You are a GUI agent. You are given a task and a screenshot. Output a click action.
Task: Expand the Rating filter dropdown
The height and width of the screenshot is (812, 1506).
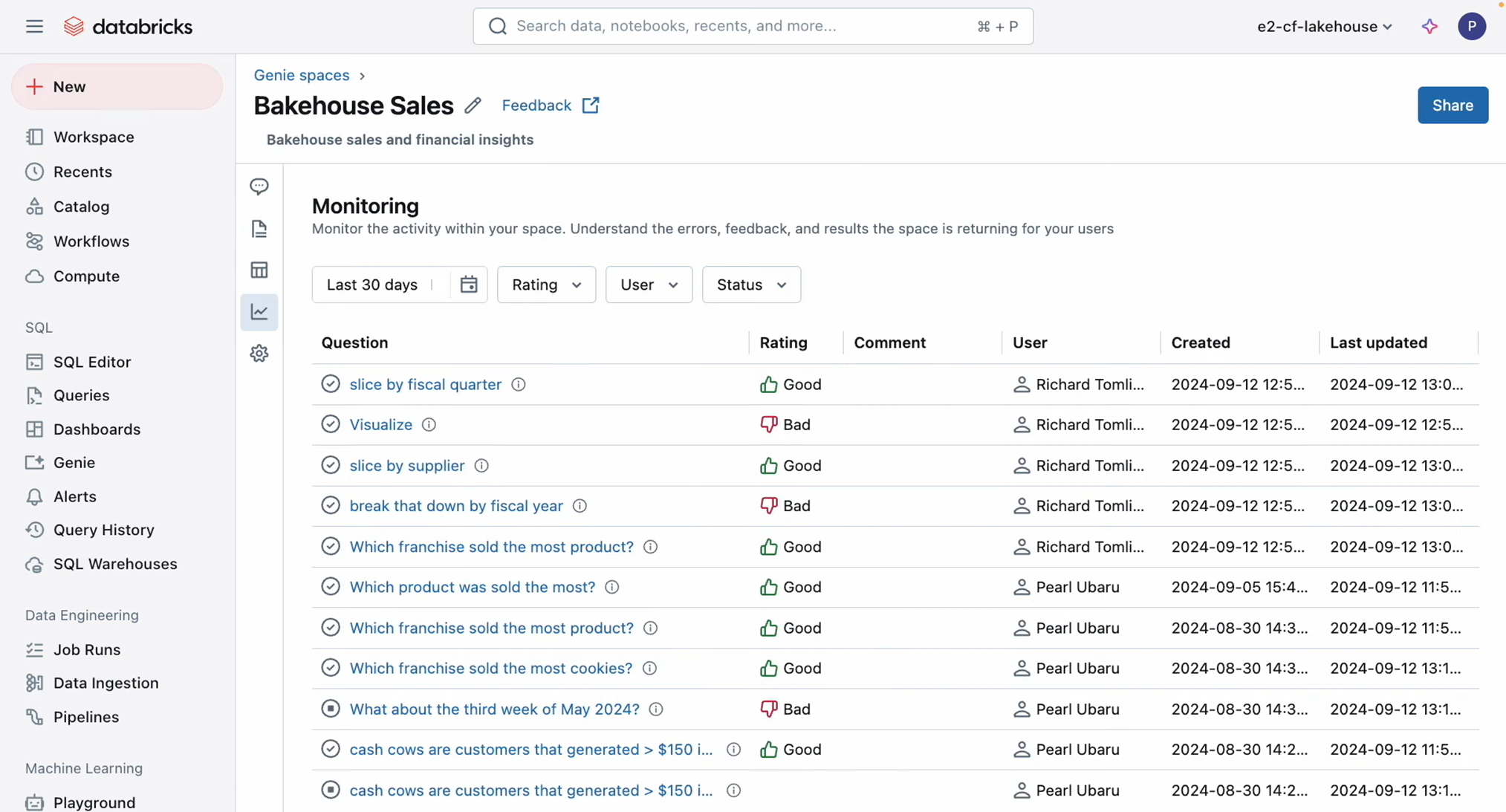tap(546, 285)
